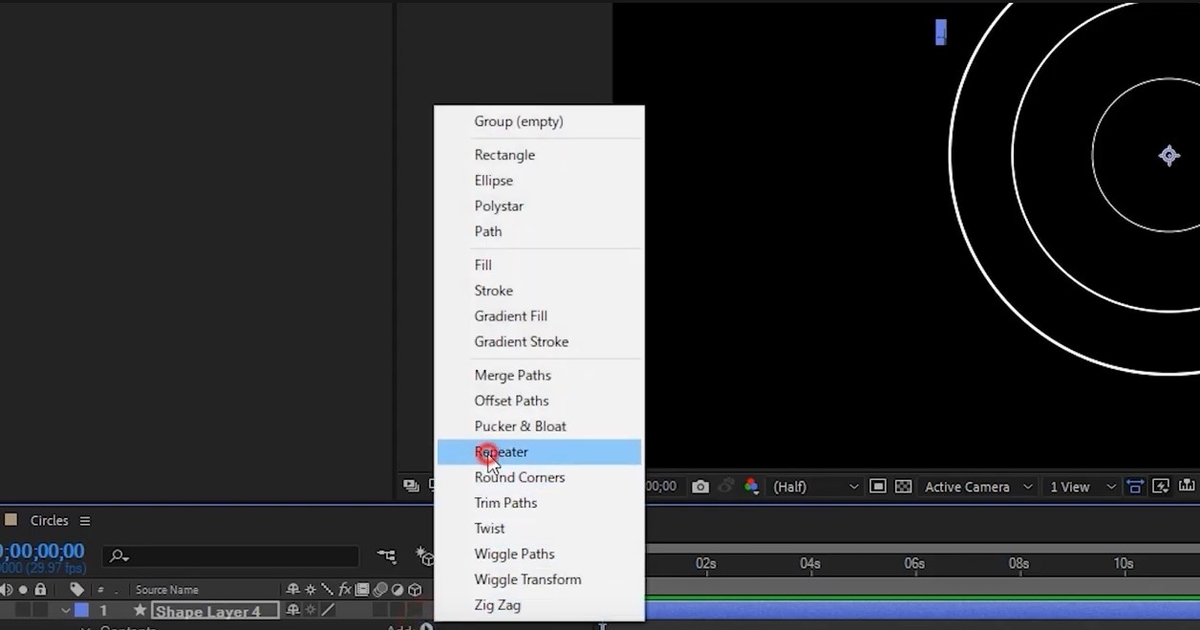Choose Twist from the Add menu
The height and width of the screenshot is (630, 1200).
click(540, 529)
